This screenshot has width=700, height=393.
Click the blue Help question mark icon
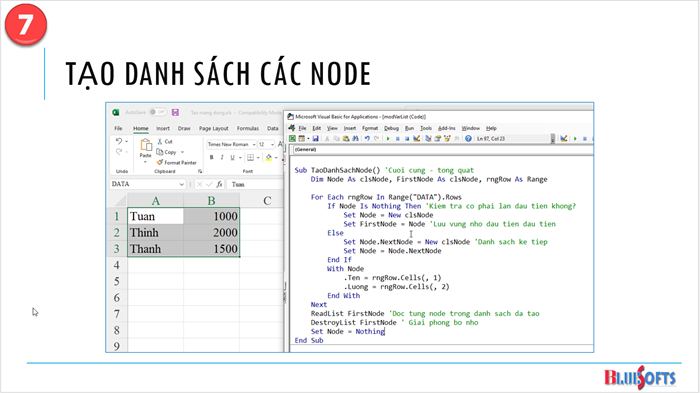coord(468,138)
